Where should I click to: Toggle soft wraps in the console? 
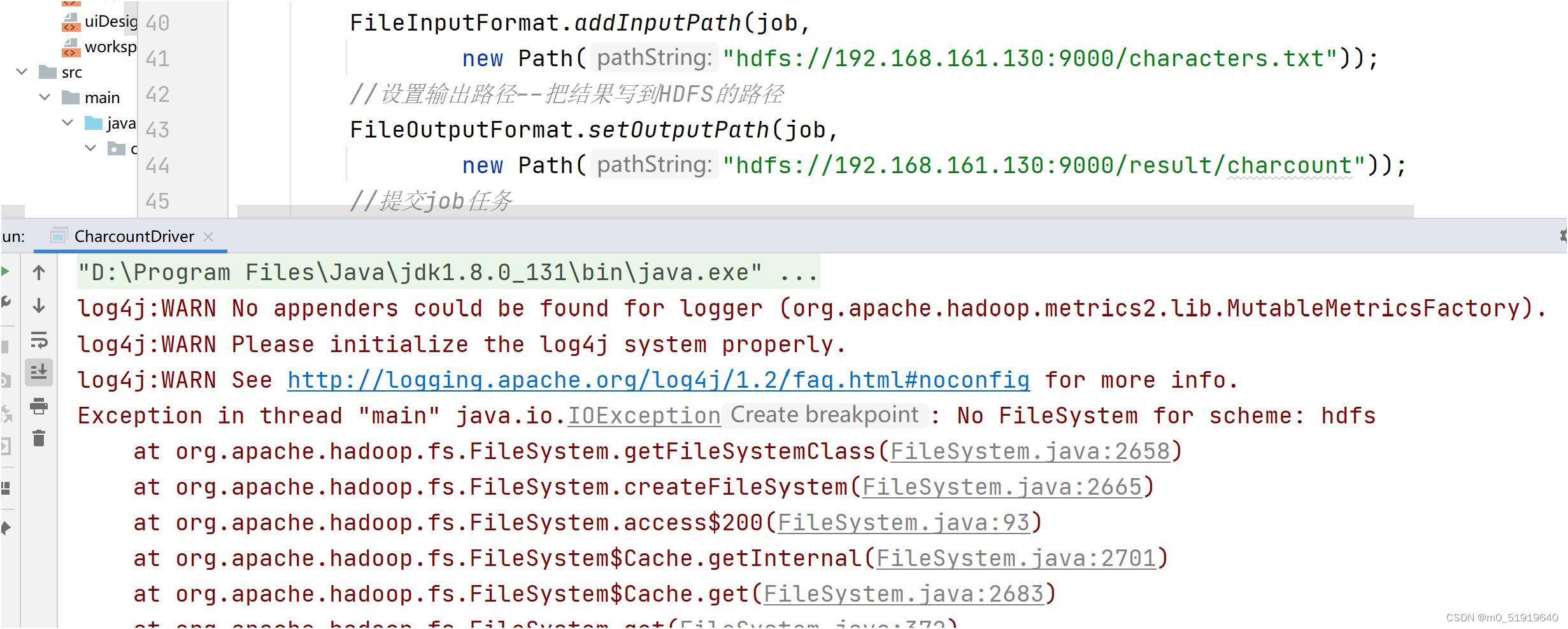(39, 339)
